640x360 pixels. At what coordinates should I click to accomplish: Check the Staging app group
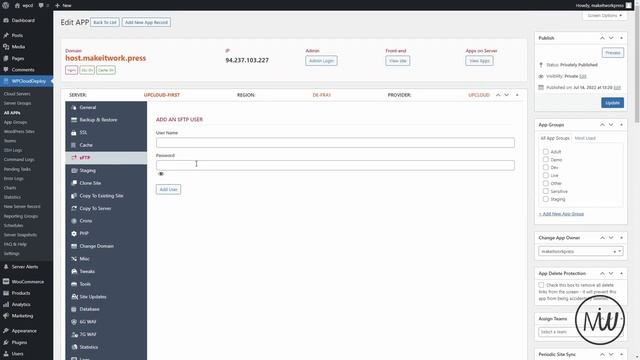(546, 199)
